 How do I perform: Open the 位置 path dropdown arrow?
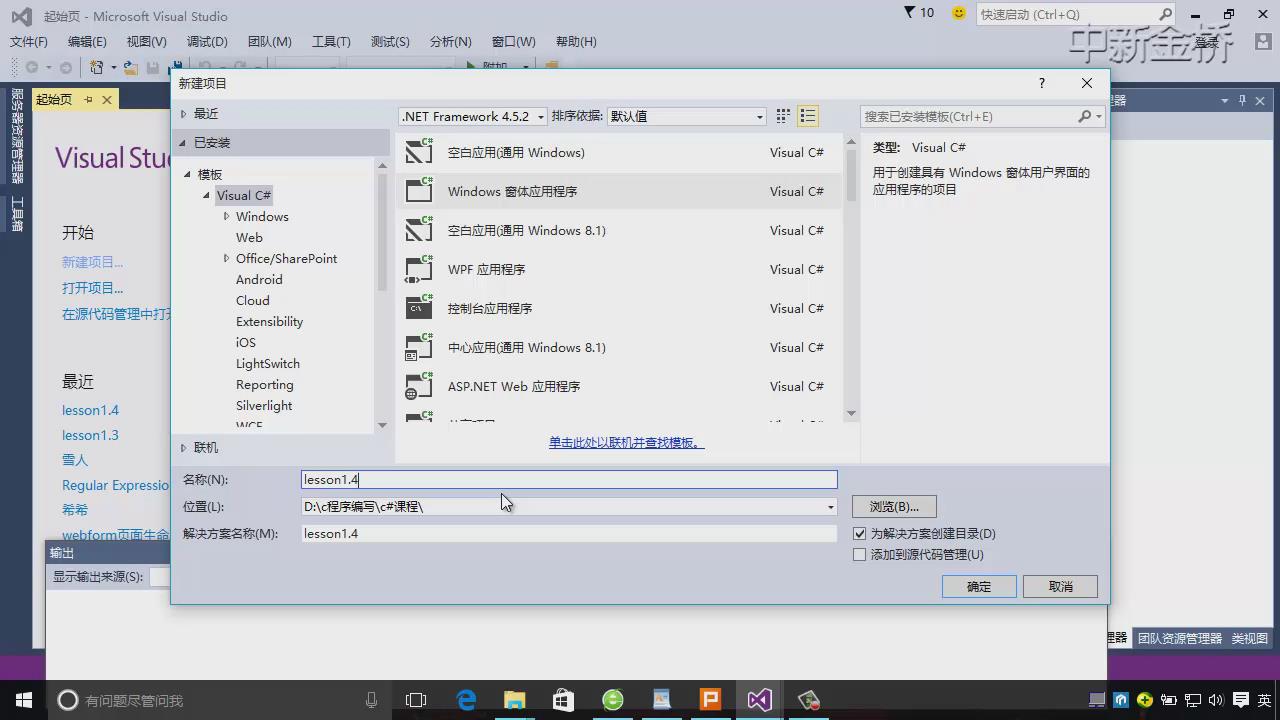click(830, 507)
